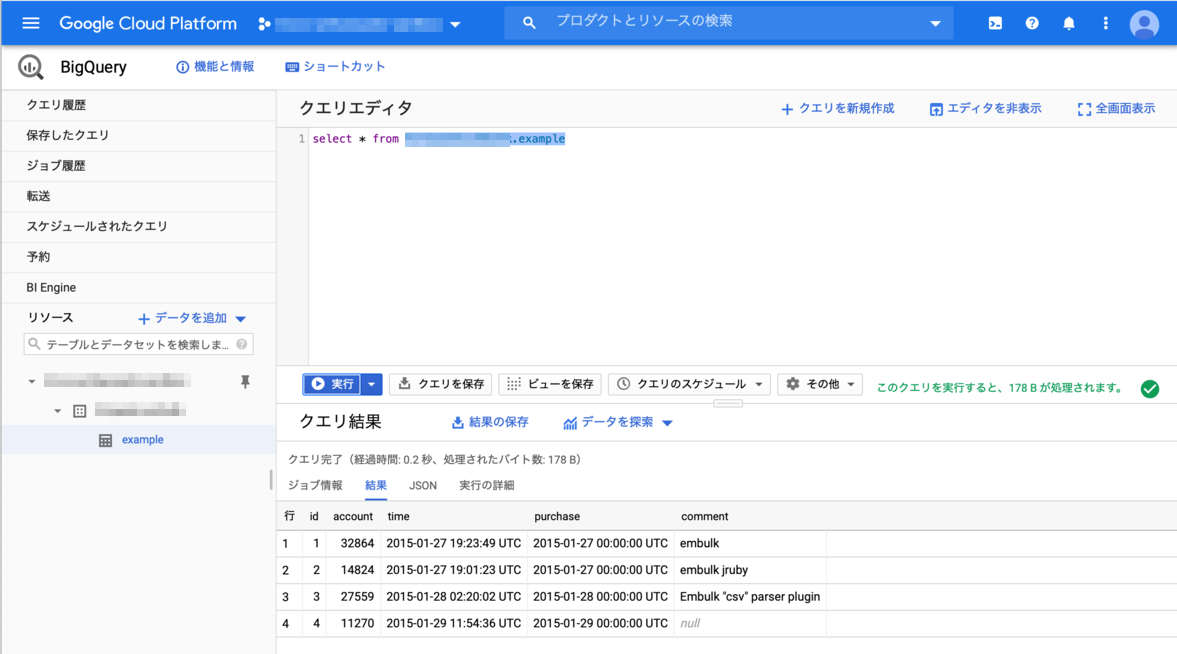Click the dataset grid icon

tap(80, 411)
